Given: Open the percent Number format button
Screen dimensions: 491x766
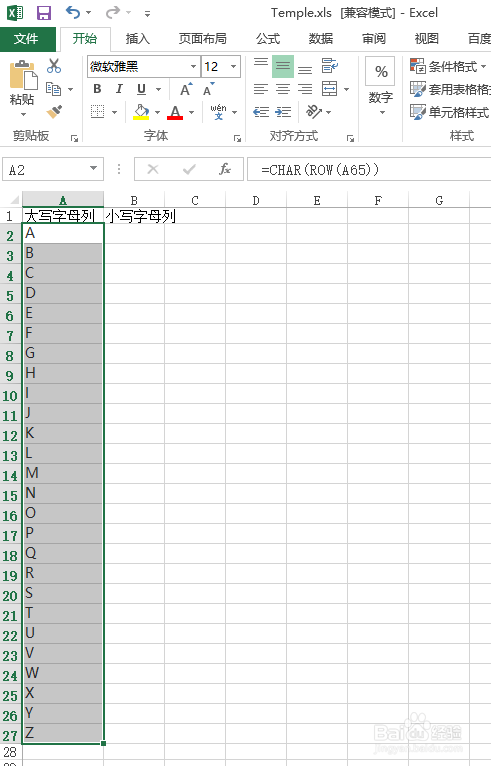Looking at the screenshot, I should [x=381, y=72].
